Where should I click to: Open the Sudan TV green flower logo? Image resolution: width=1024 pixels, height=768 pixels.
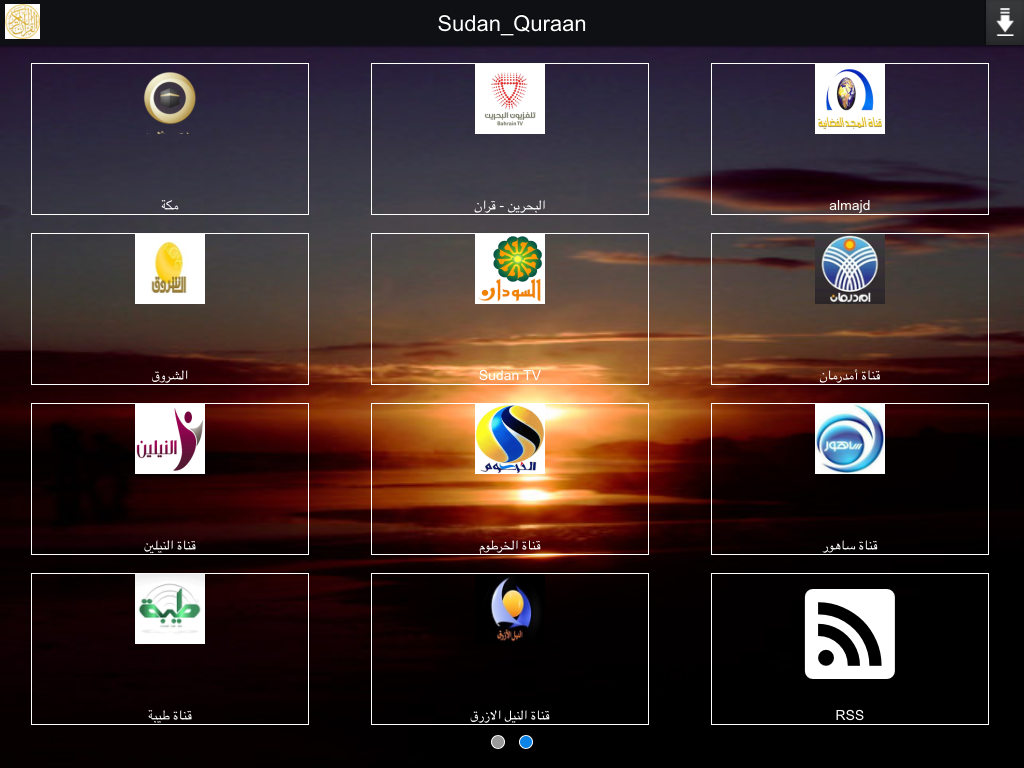(509, 268)
